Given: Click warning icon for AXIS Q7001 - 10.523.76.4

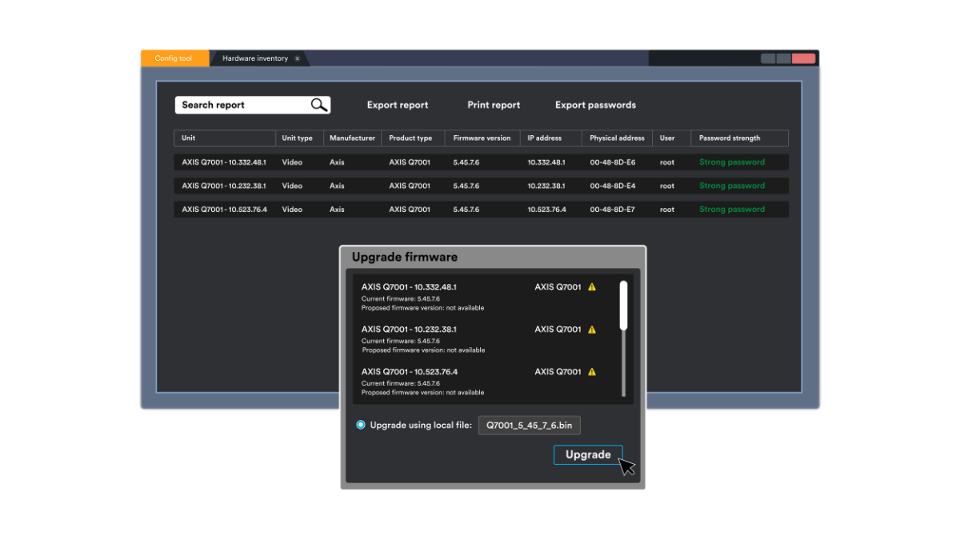Looking at the screenshot, I should [592, 372].
